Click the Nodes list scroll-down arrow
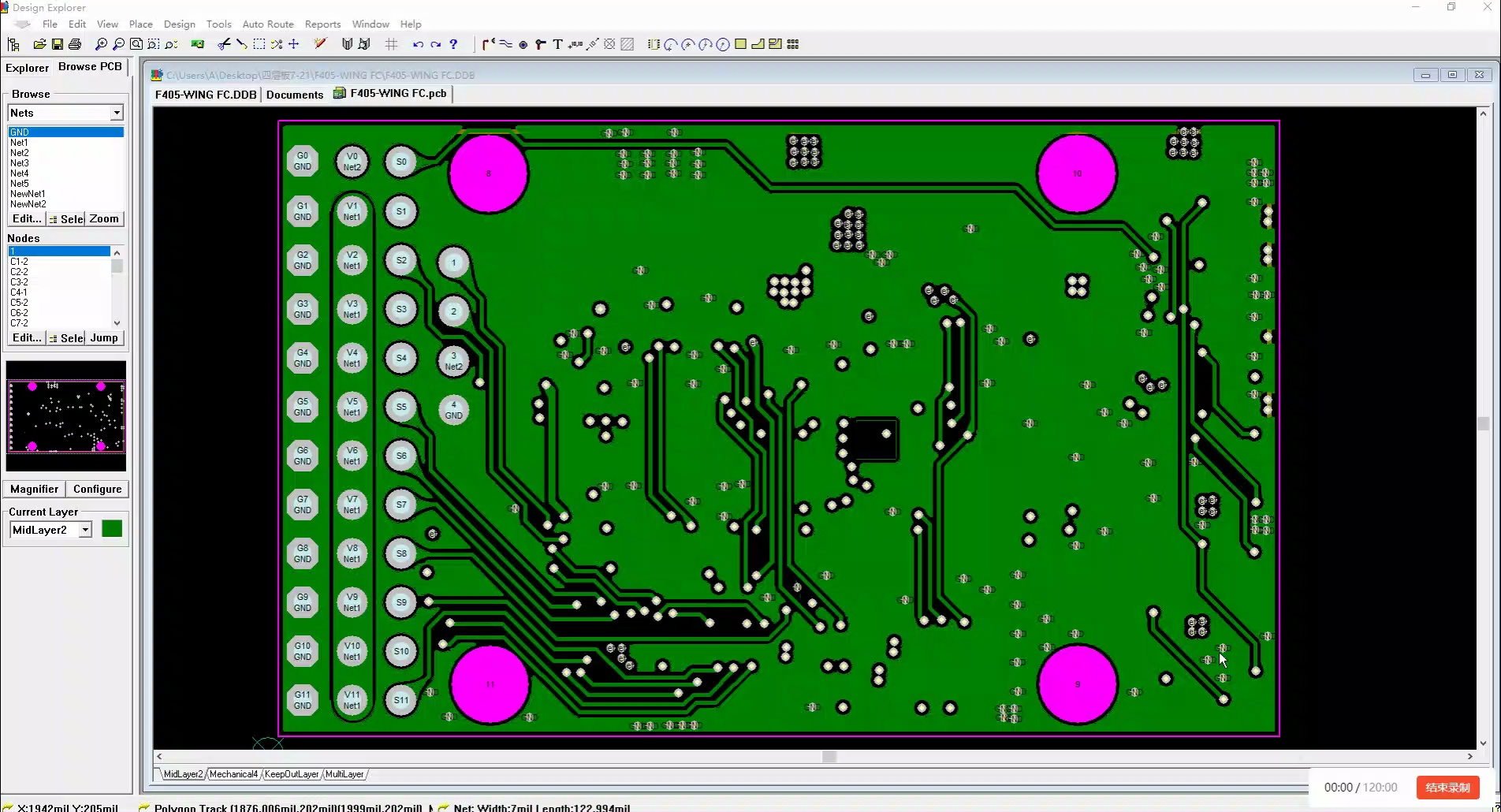The width and height of the screenshot is (1501, 812). (117, 322)
